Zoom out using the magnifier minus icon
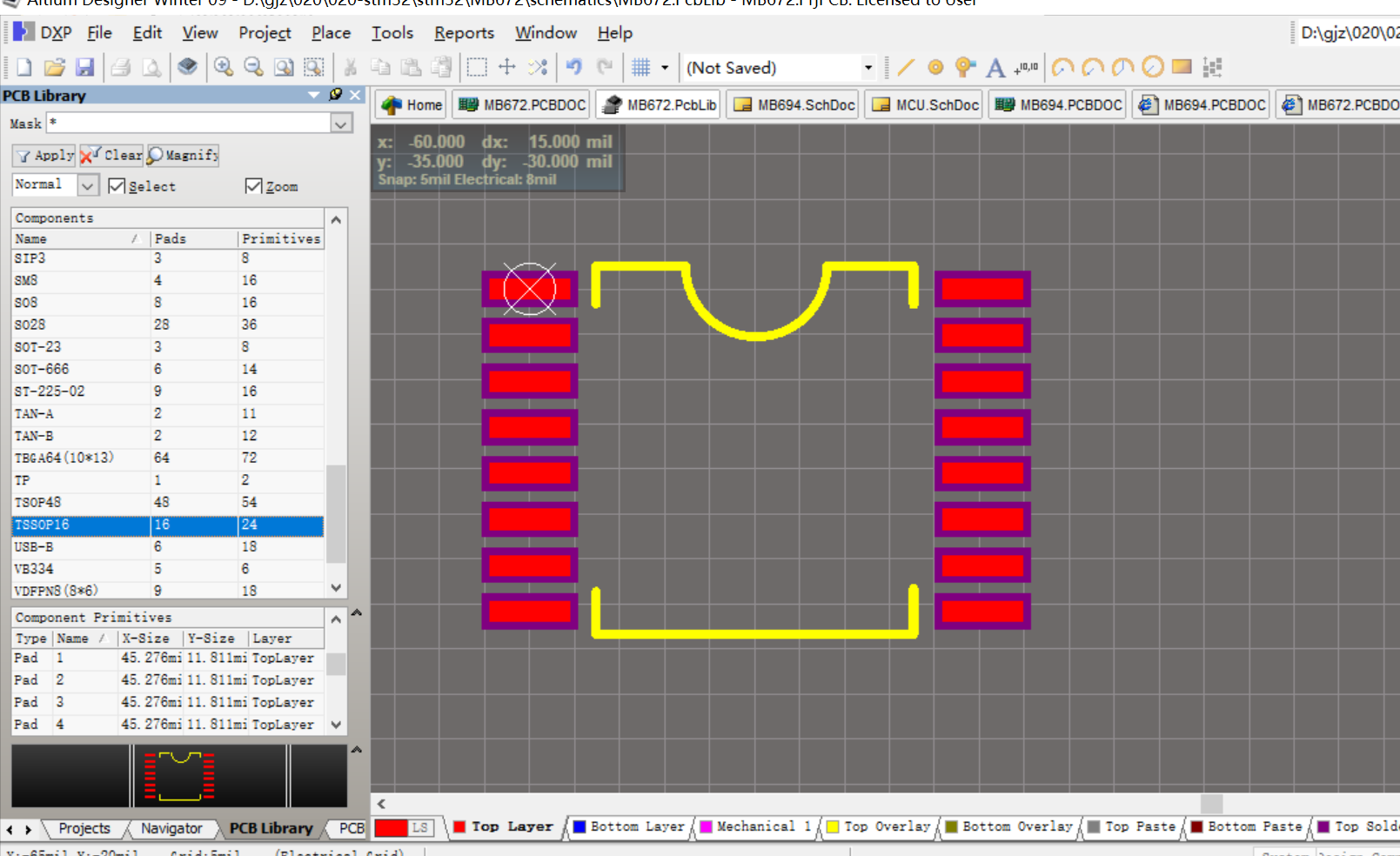Image resolution: width=1400 pixels, height=856 pixels. tap(253, 67)
